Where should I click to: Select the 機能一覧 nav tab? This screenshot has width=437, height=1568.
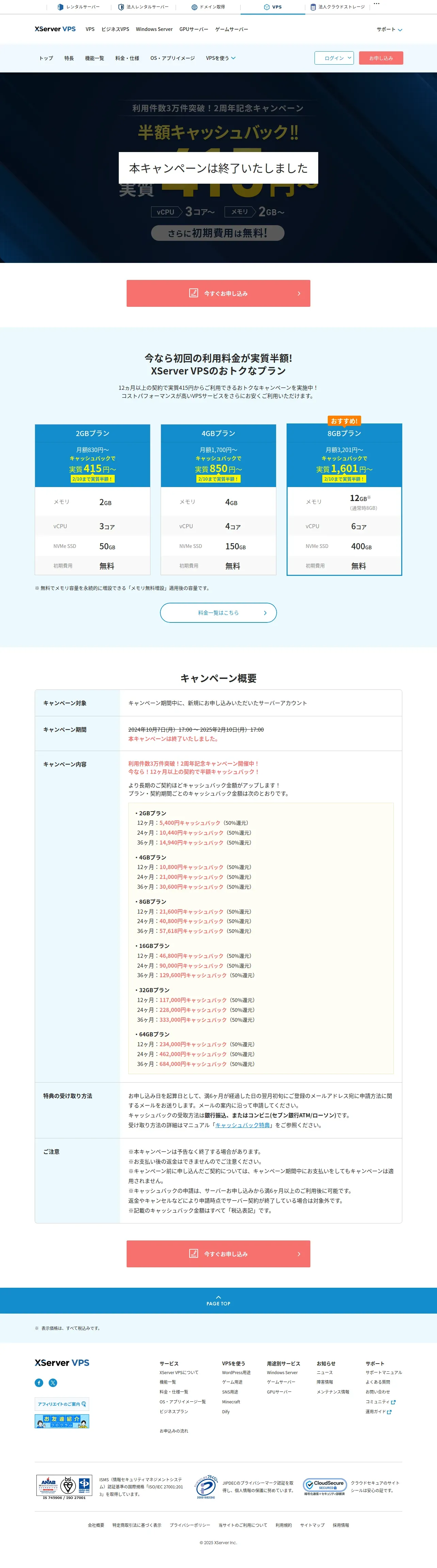point(95,59)
